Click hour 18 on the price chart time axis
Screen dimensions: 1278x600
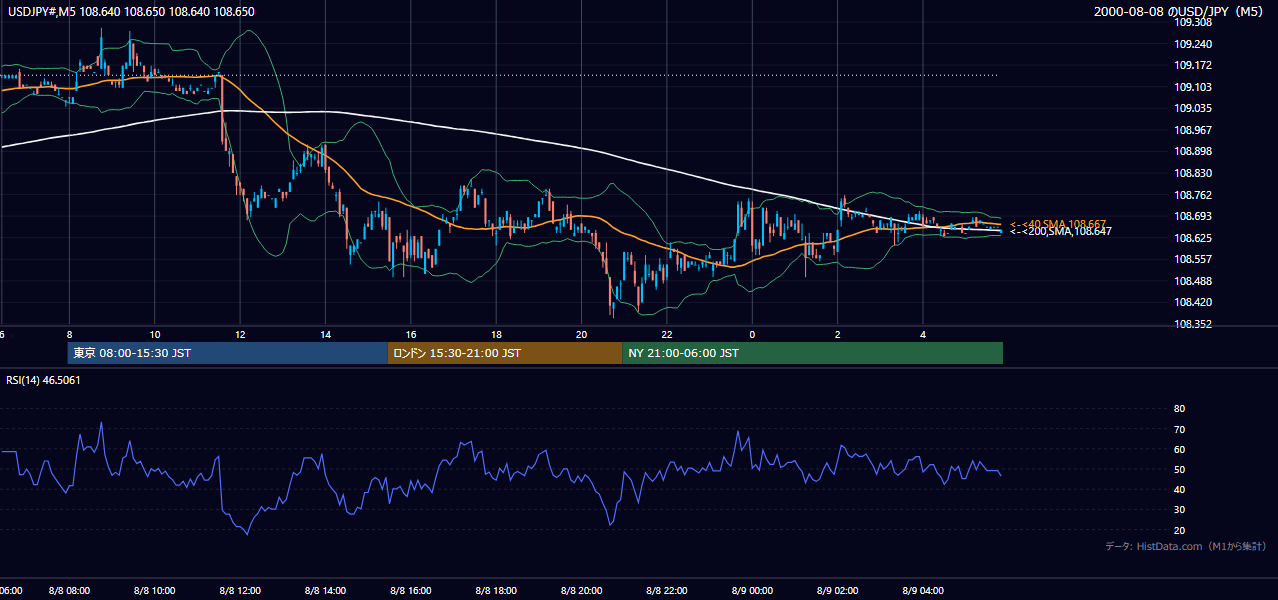(x=496, y=334)
